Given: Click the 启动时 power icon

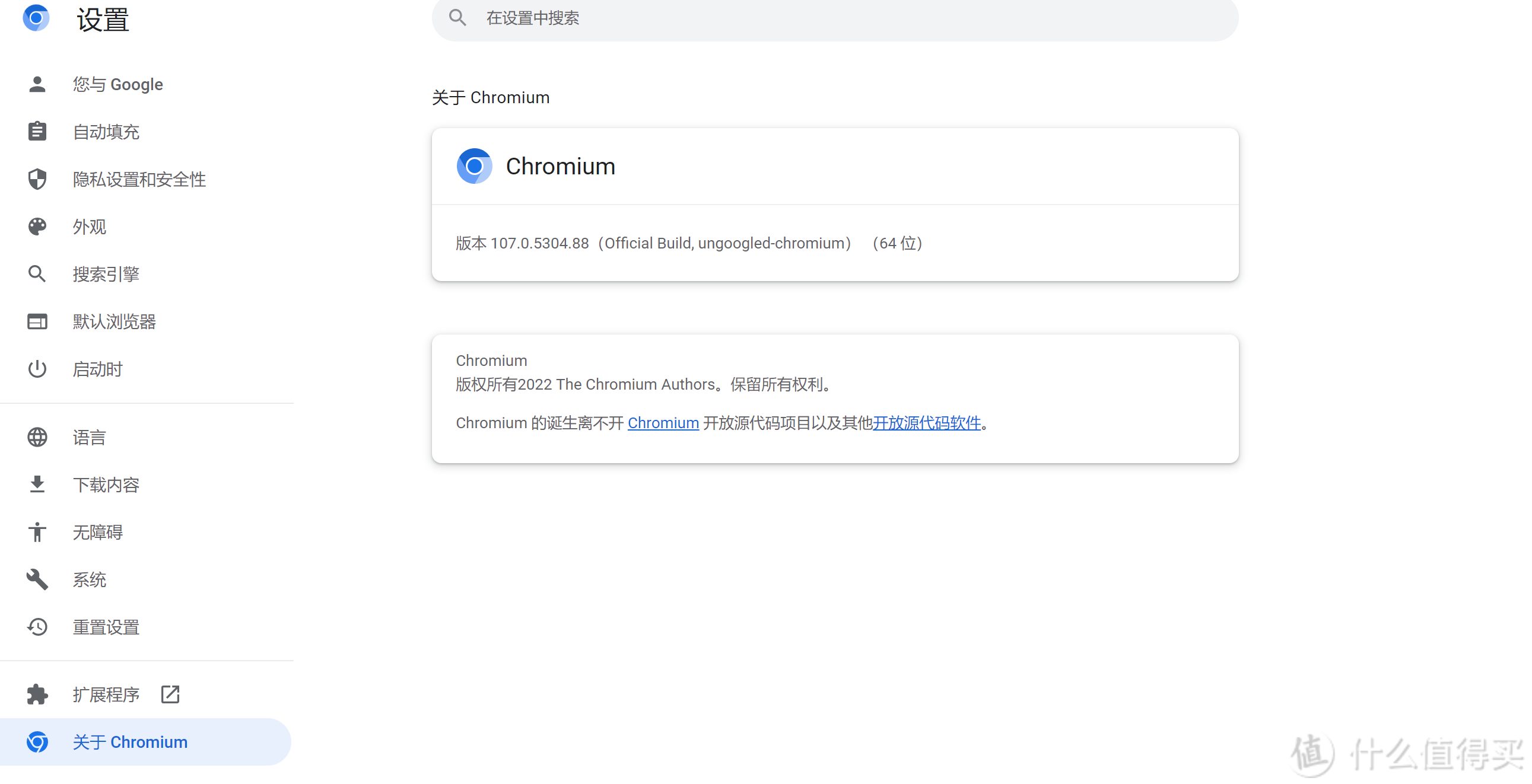Looking at the screenshot, I should point(37,368).
